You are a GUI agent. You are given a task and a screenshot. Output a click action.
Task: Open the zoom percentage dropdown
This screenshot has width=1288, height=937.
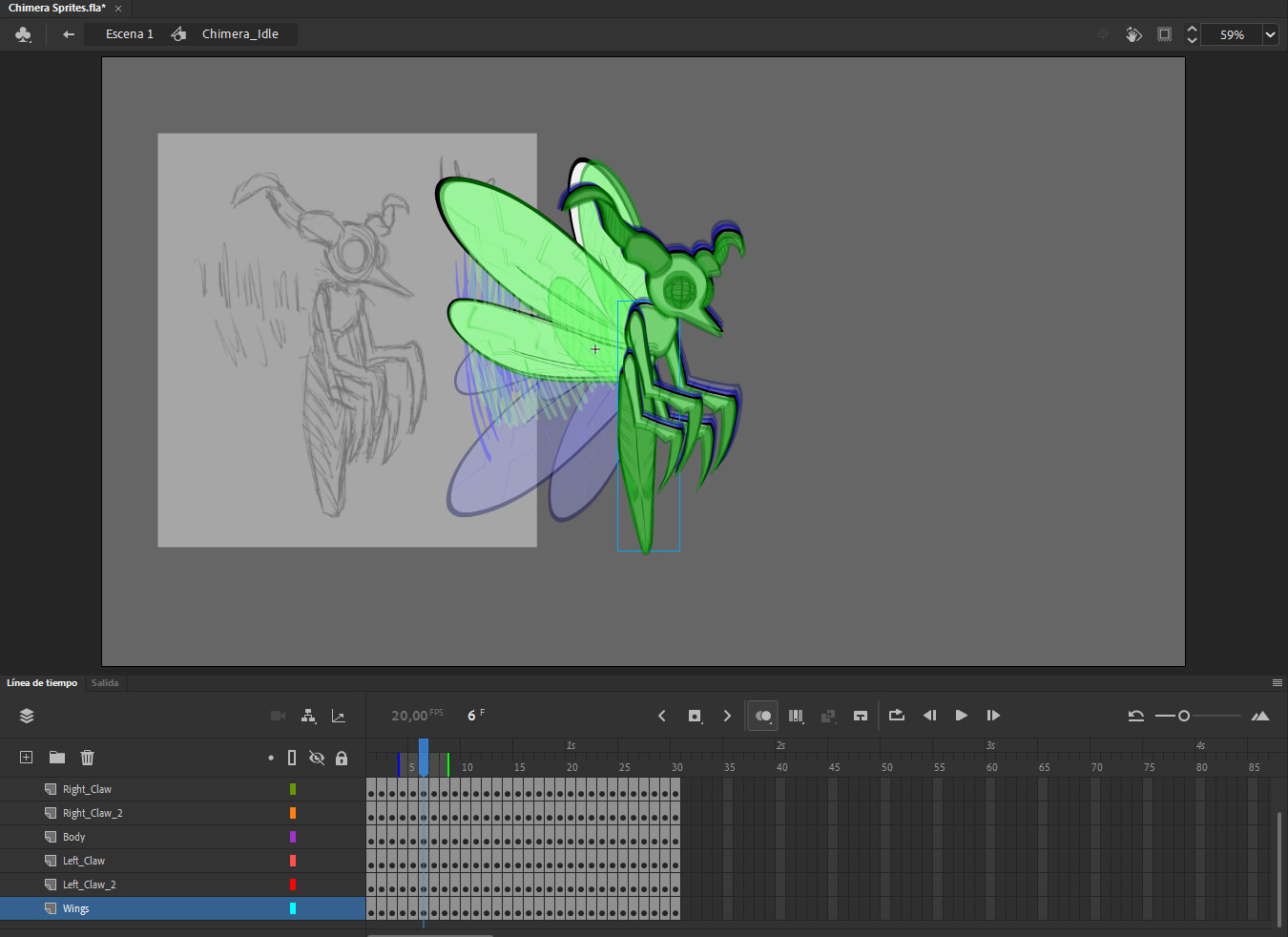coord(1270,34)
